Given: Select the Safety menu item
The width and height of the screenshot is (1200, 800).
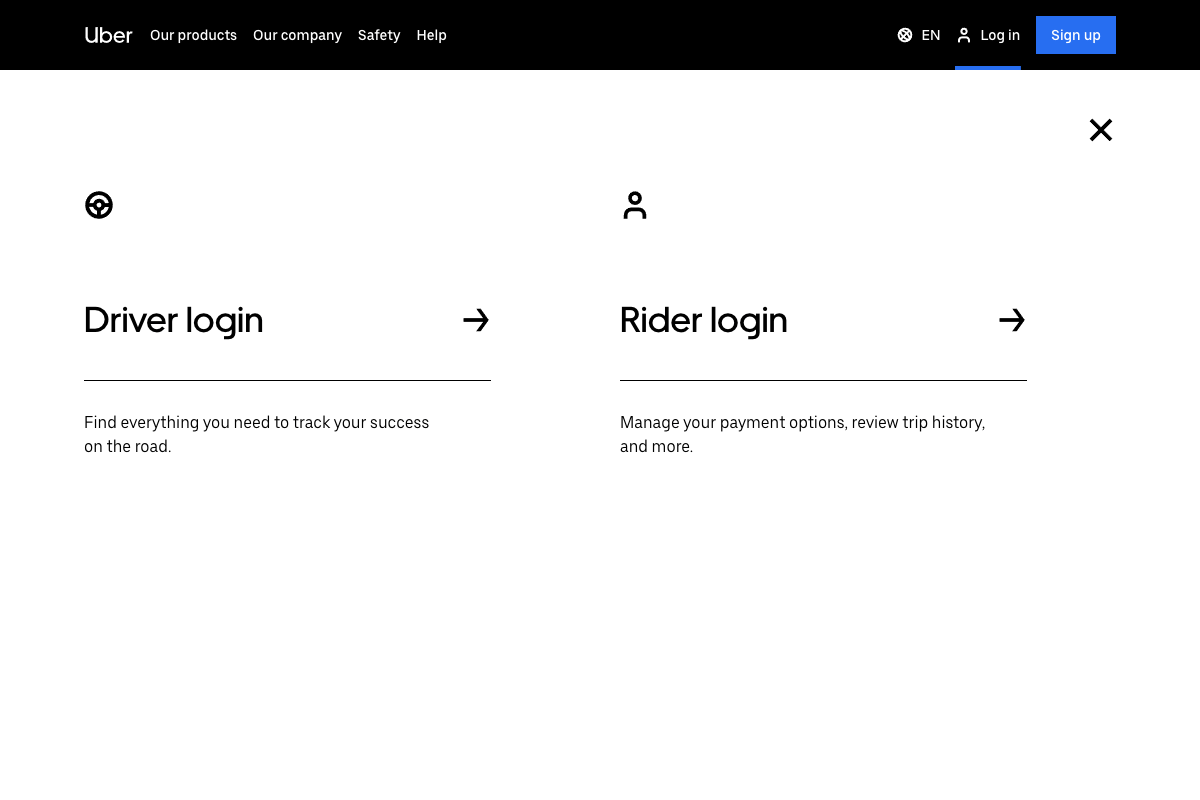Looking at the screenshot, I should (x=379, y=35).
